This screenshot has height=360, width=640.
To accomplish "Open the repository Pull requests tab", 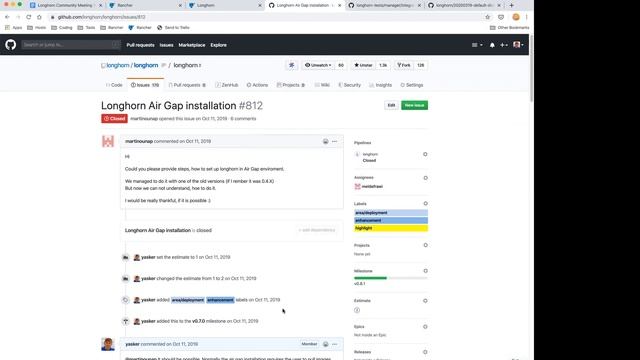I will pos(187,85).
